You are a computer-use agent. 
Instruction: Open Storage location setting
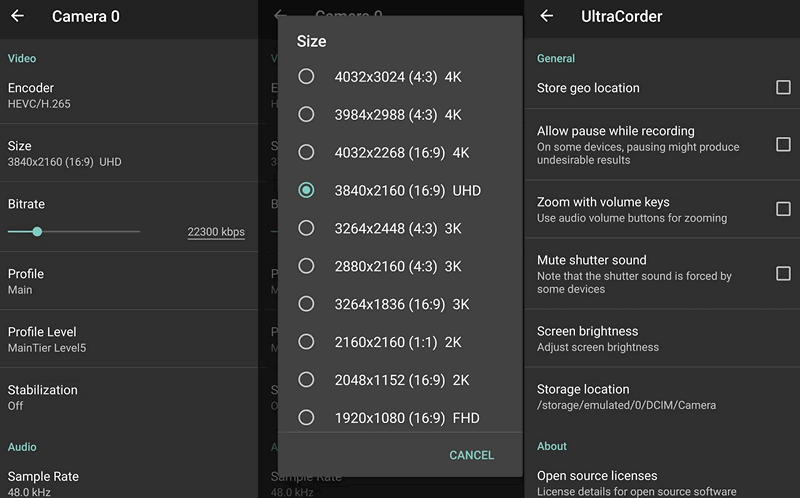[x=662, y=396]
